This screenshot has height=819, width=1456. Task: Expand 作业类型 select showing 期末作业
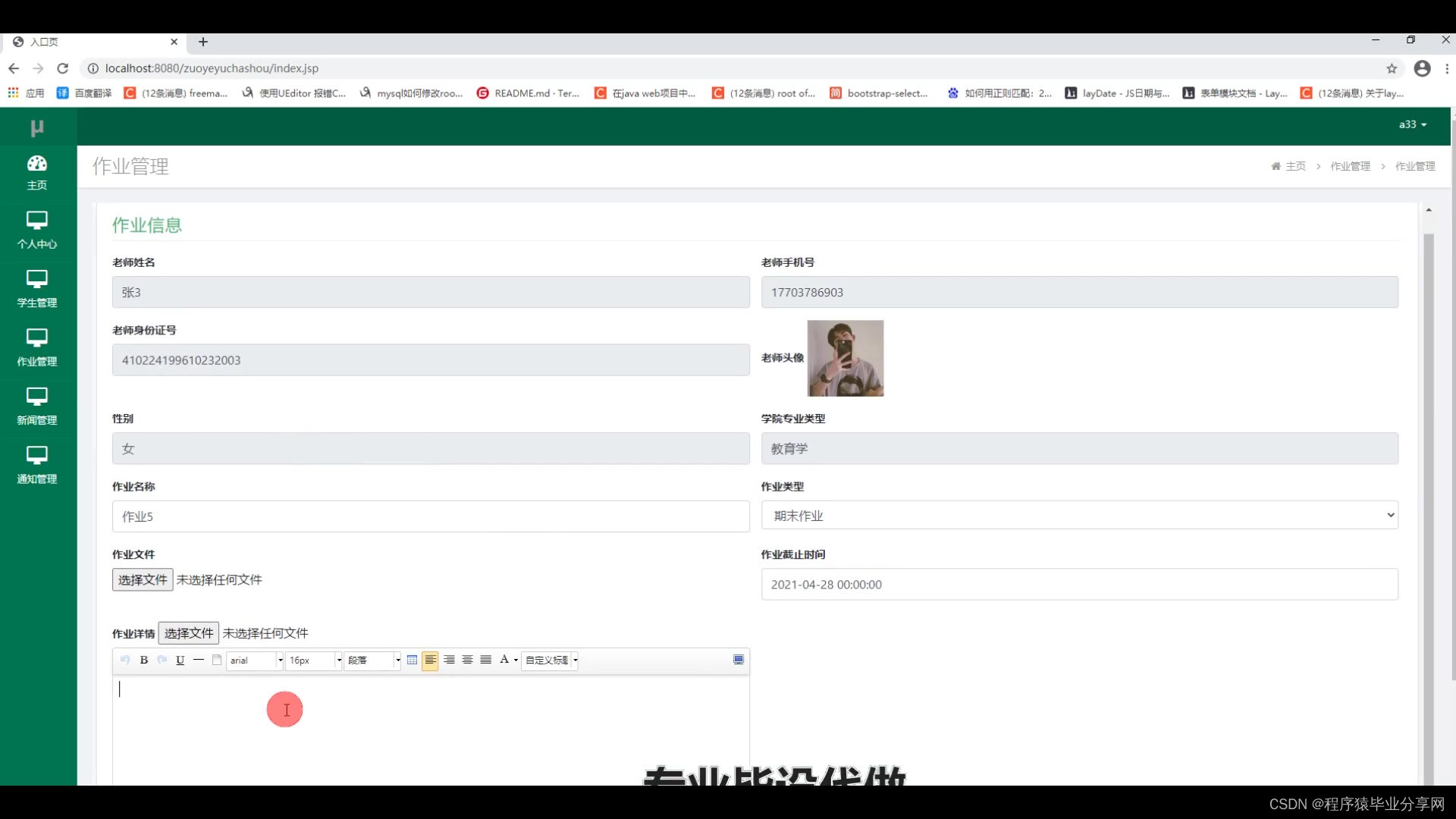pyautogui.click(x=1079, y=516)
